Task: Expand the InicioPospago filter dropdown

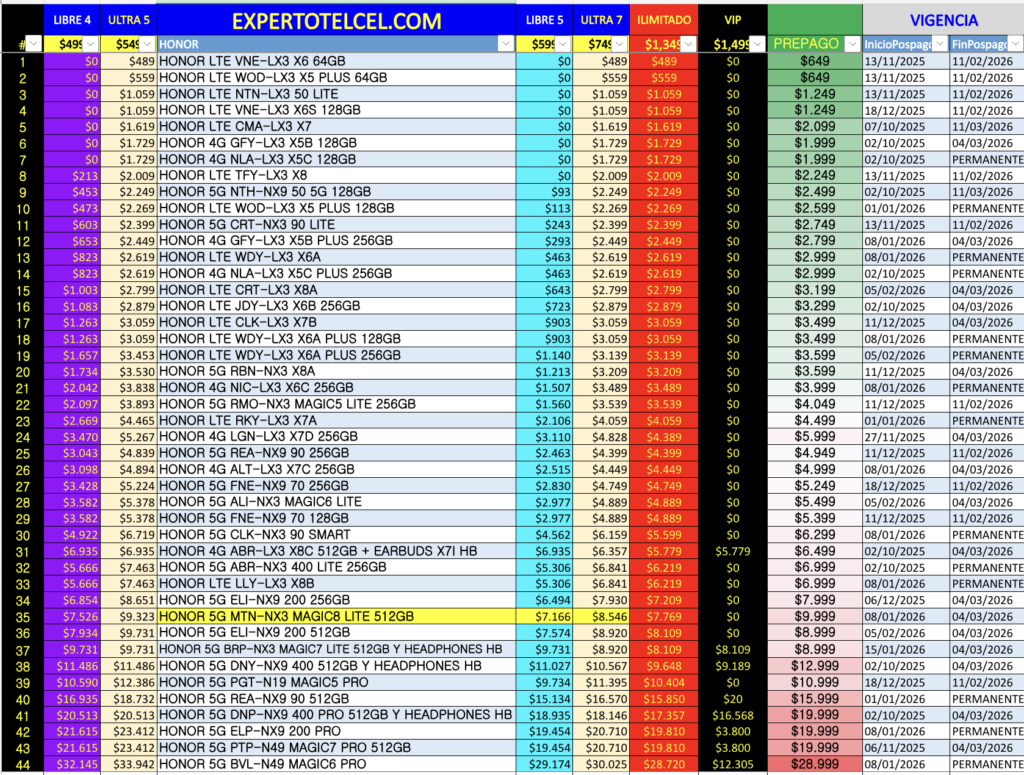Action: pyautogui.click(x=940, y=44)
